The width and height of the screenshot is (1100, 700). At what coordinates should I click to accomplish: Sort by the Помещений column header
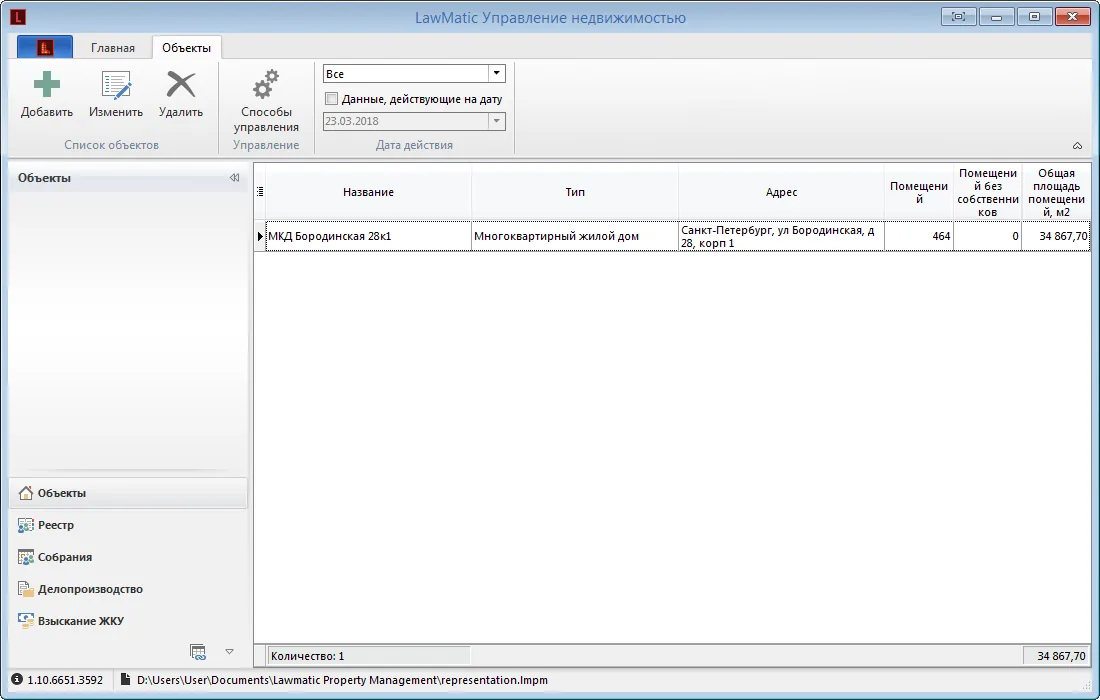(x=919, y=192)
